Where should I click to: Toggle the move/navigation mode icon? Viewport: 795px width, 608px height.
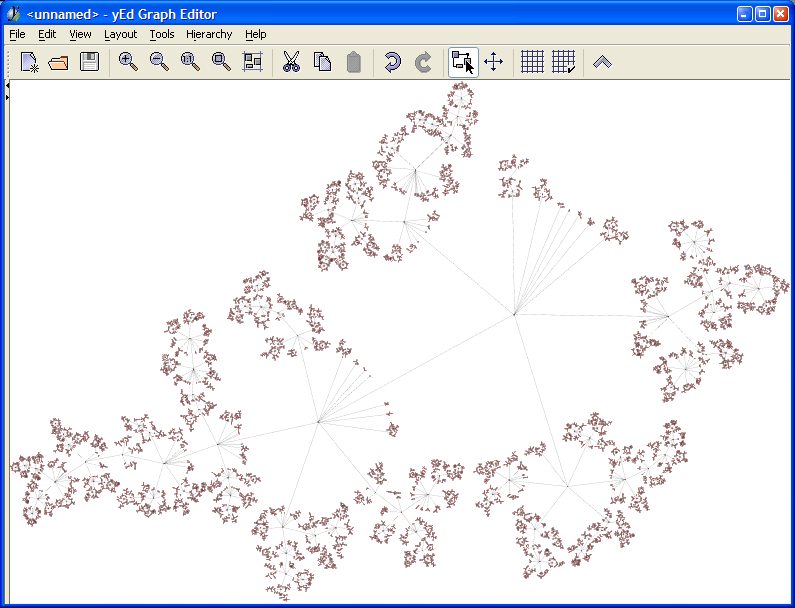493,62
